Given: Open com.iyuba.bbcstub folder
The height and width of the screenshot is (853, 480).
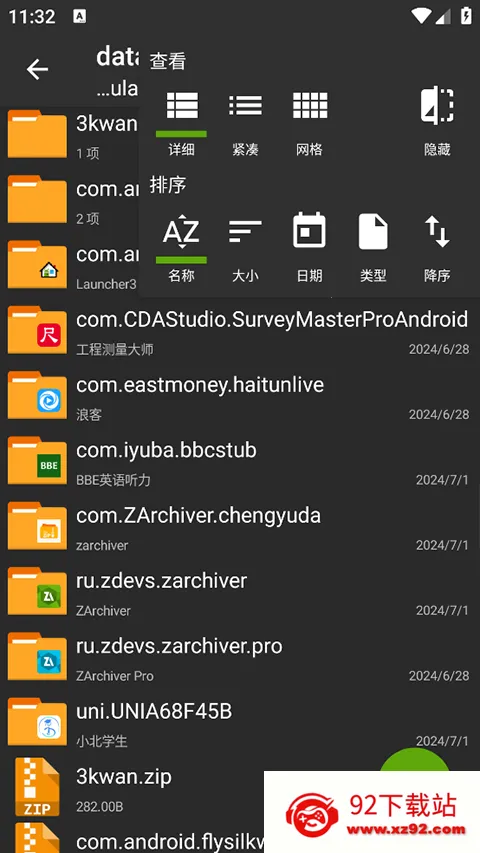Looking at the screenshot, I should coord(240,462).
